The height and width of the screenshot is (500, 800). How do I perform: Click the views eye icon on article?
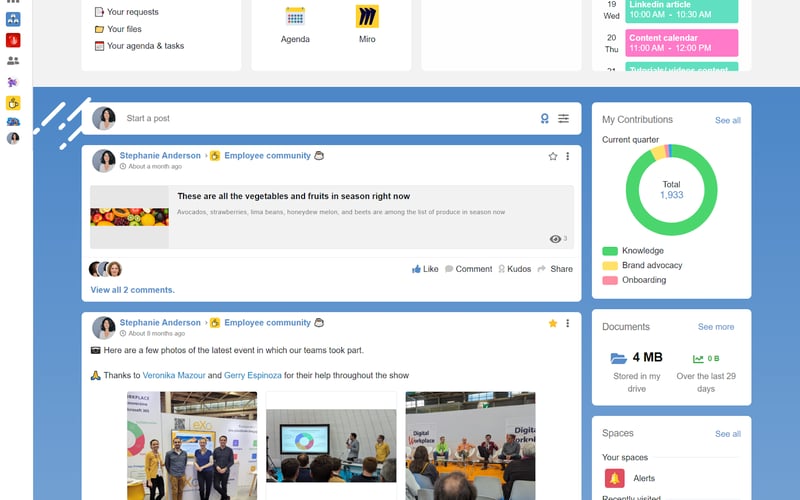pos(555,239)
